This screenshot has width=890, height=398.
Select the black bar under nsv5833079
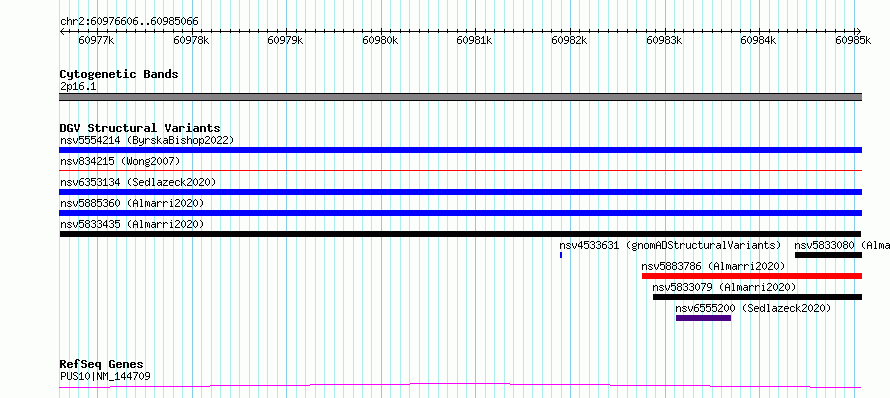[757, 297]
